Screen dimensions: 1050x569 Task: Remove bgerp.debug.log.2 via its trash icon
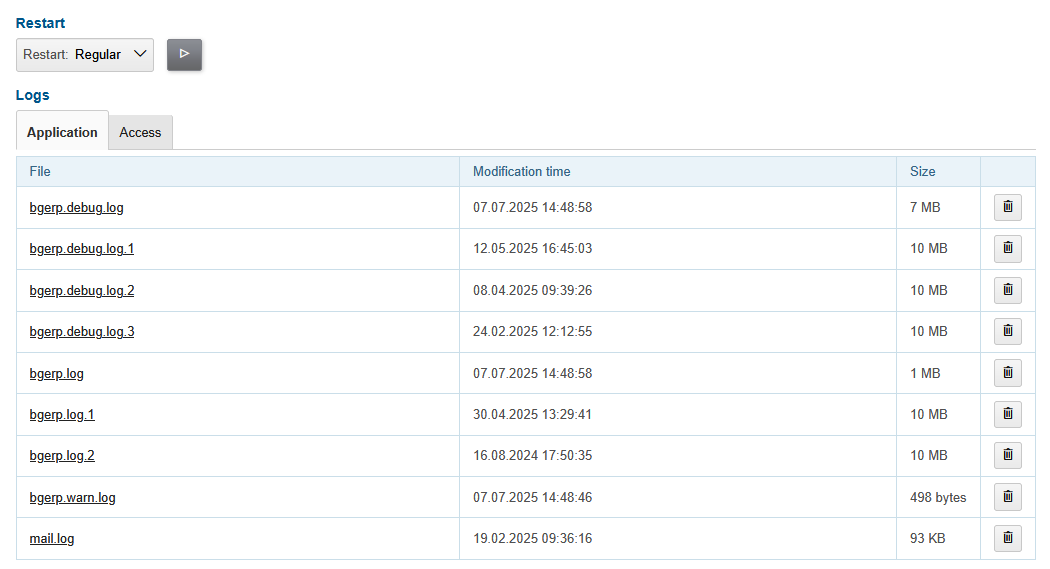pyautogui.click(x=1007, y=290)
